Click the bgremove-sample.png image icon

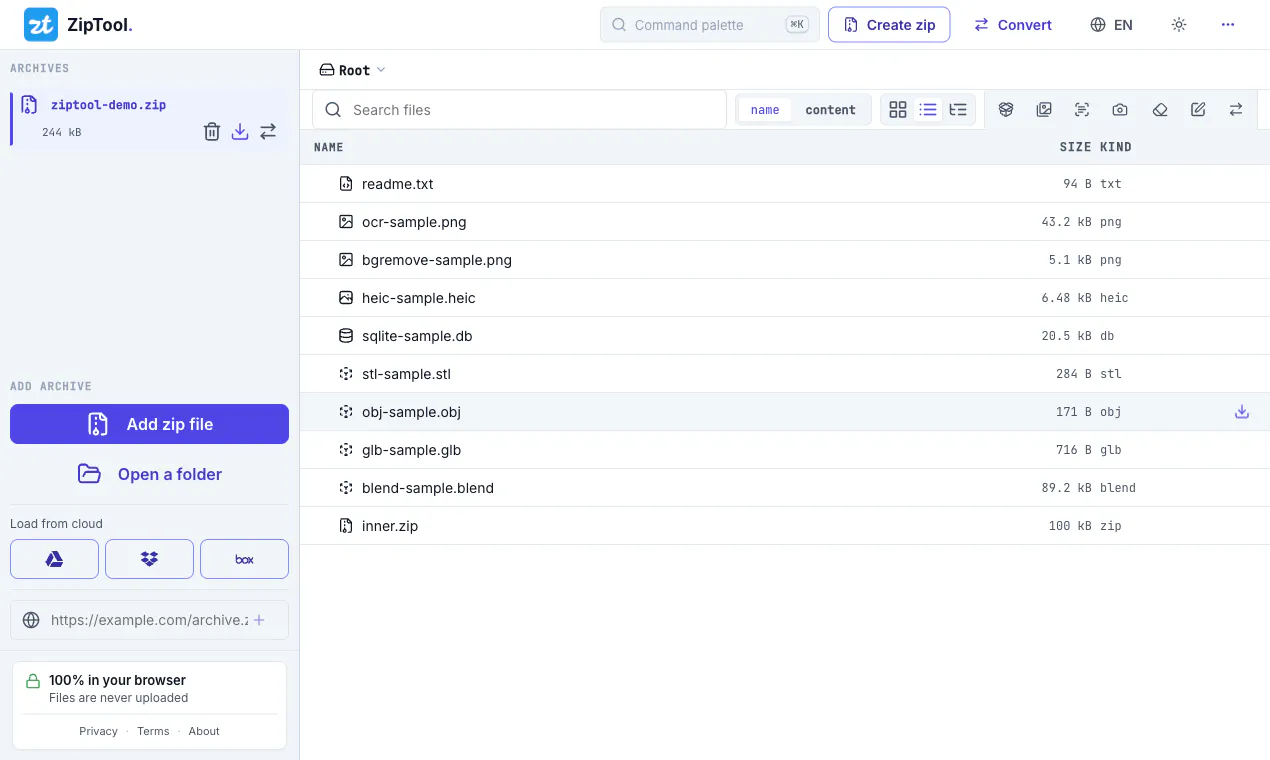(346, 260)
